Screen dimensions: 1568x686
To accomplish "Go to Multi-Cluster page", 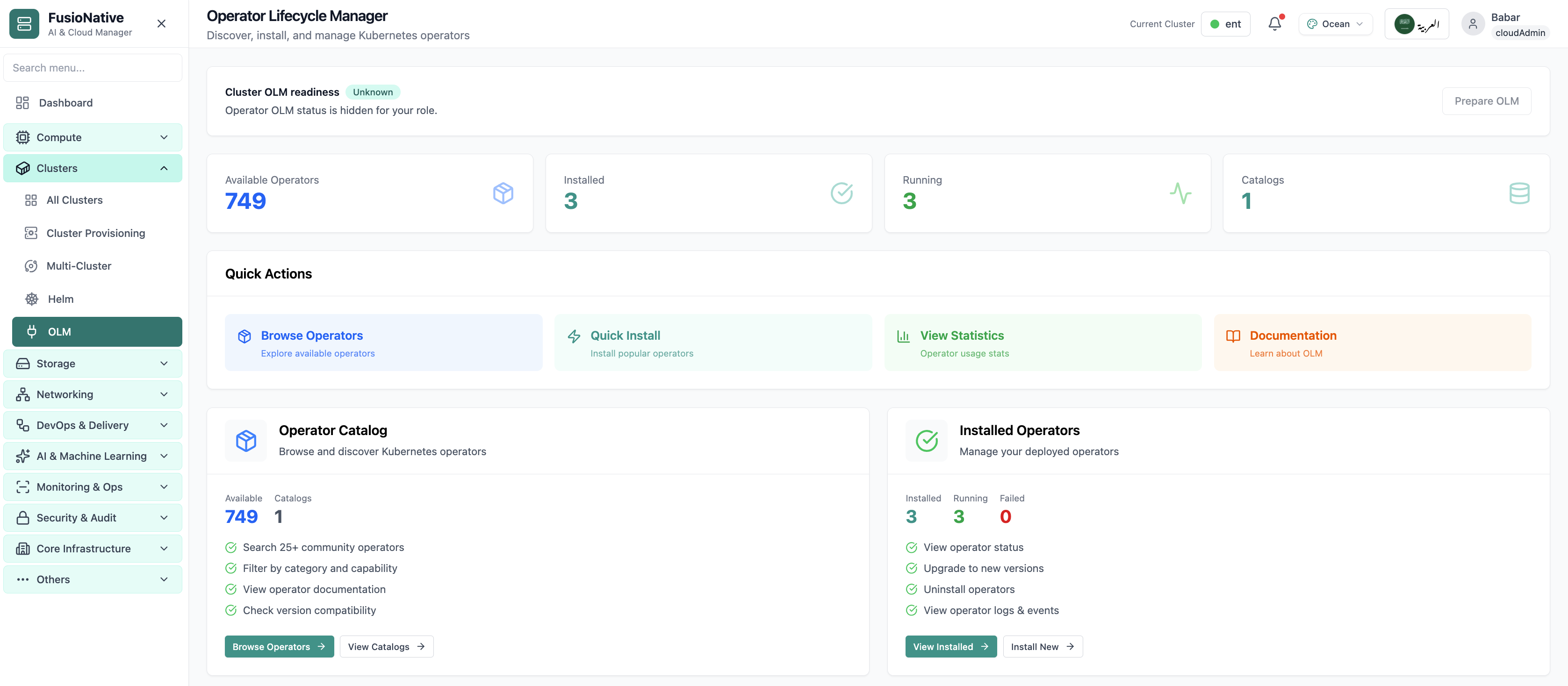I will coord(97,266).
